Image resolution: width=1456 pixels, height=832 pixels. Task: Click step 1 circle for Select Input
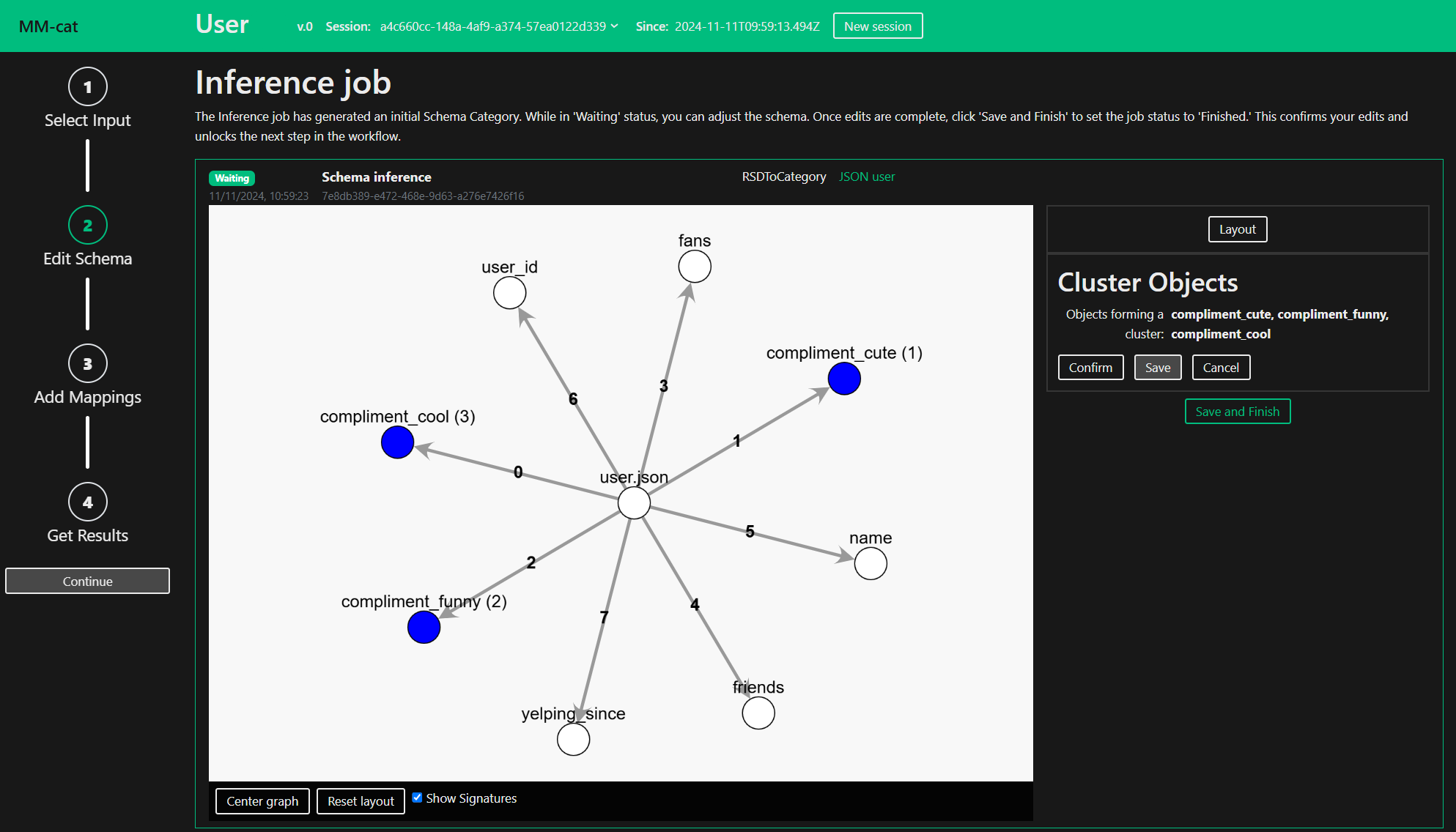click(x=88, y=86)
